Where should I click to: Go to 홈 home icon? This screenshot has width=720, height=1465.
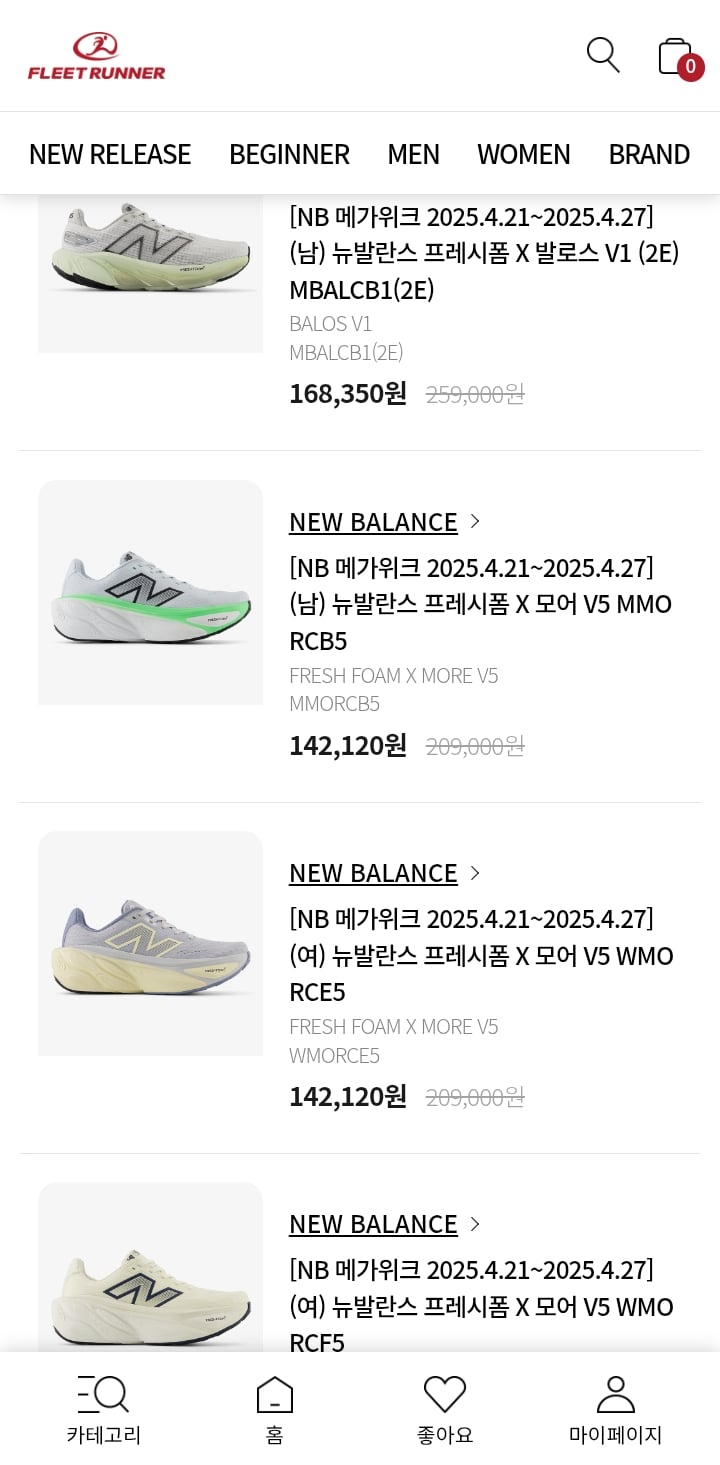275,1394
